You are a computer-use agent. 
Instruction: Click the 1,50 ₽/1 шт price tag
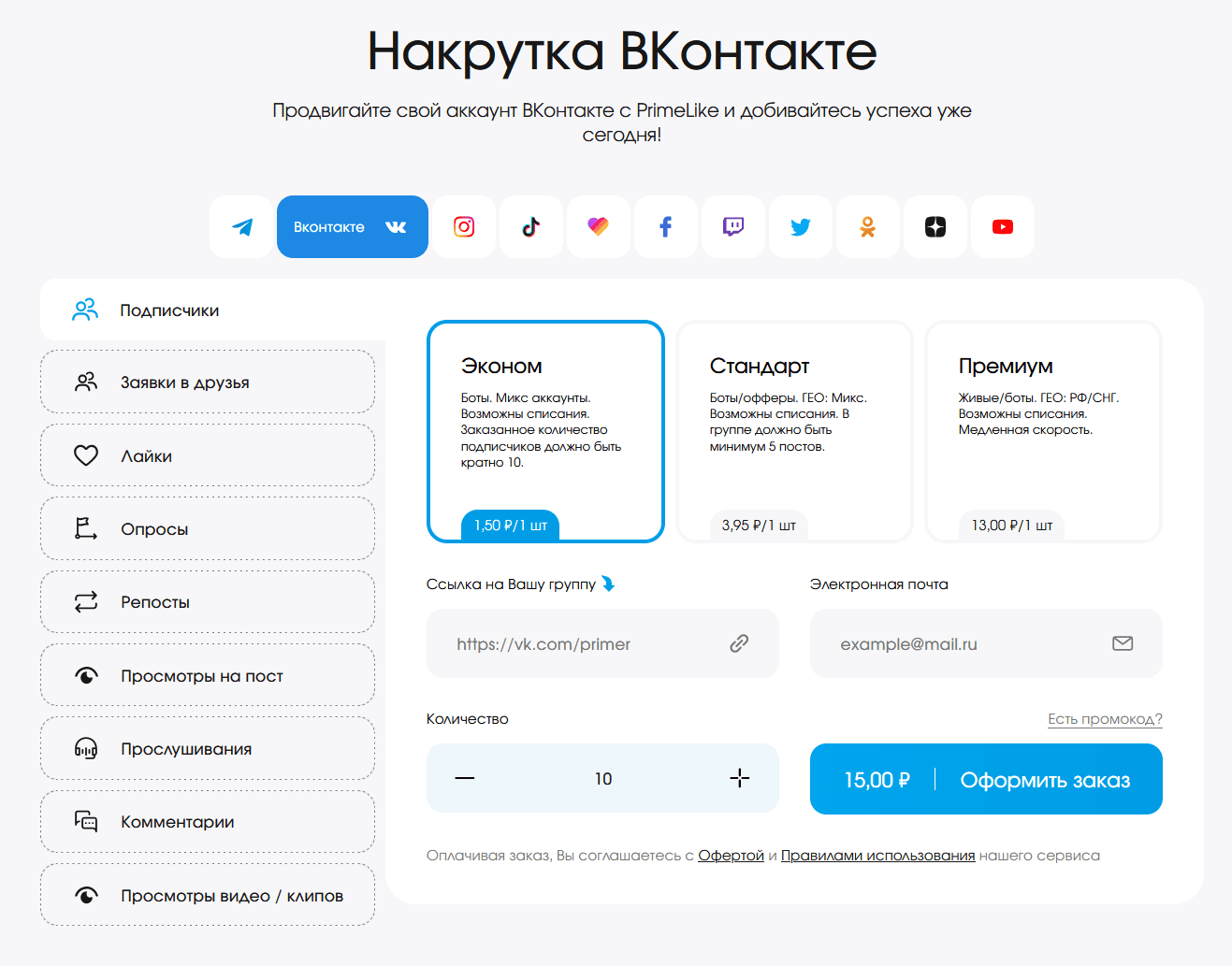click(x=511, y=526)
